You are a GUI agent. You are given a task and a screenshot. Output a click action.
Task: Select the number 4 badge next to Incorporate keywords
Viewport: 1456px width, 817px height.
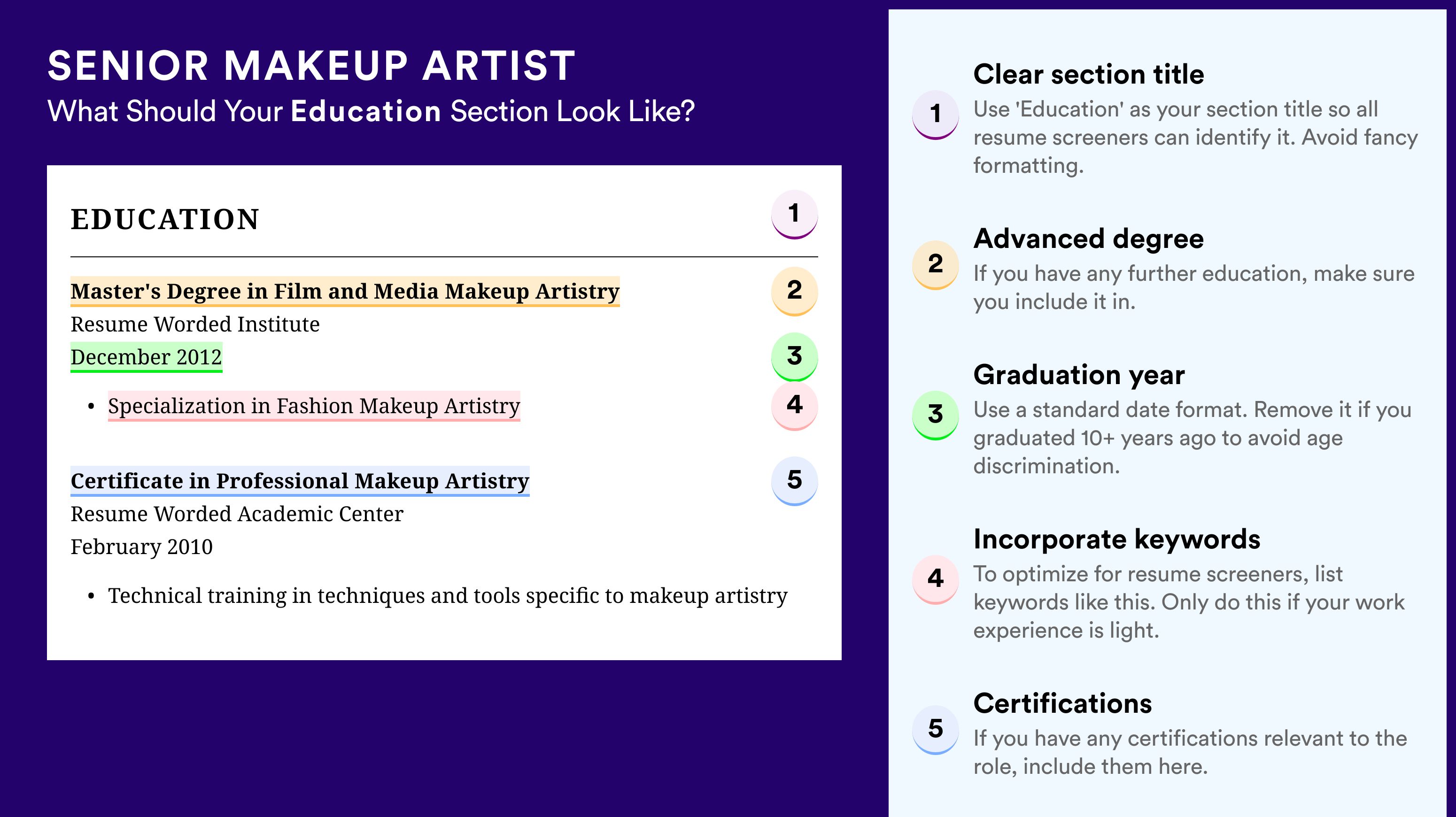pos(935,579)
